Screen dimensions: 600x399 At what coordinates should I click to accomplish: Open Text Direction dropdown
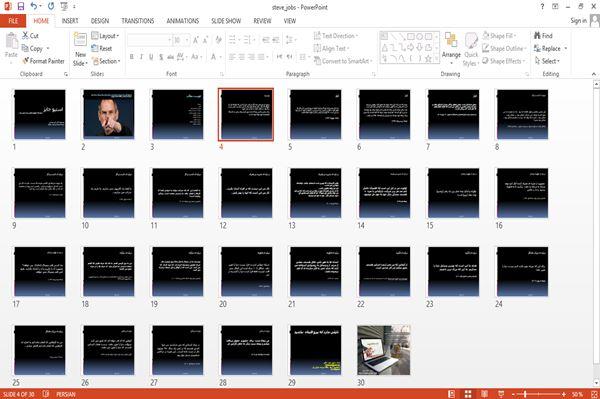(x=336, y=36)
